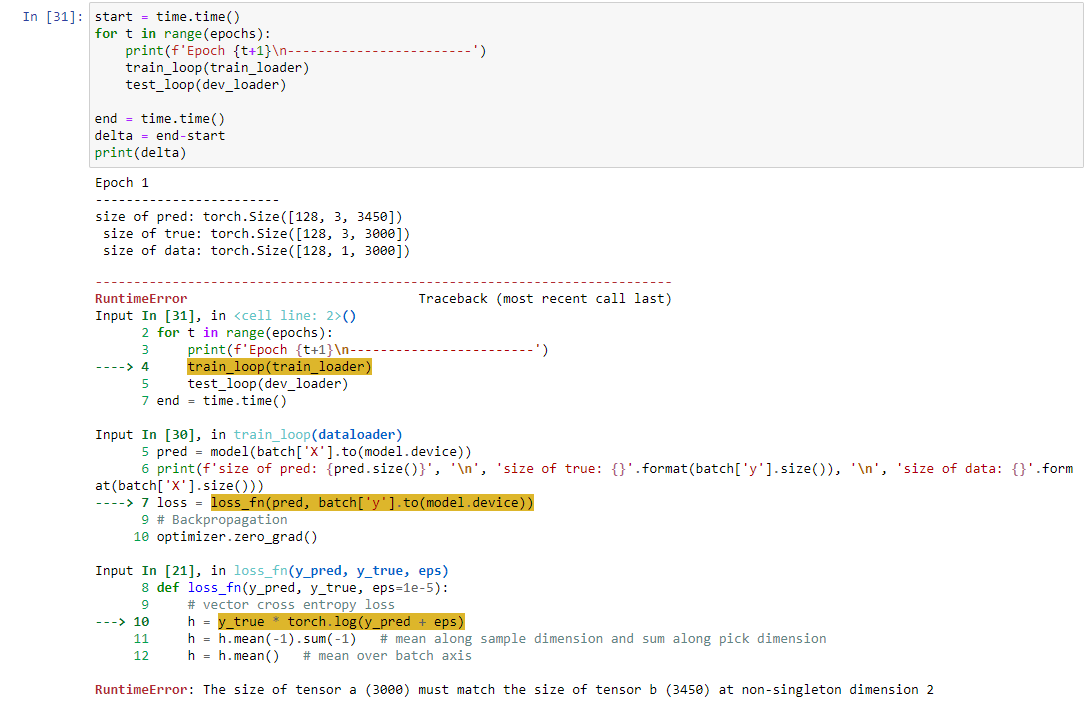
Task: Click the 'delta = end-start' code line
Action: [159, 136]
